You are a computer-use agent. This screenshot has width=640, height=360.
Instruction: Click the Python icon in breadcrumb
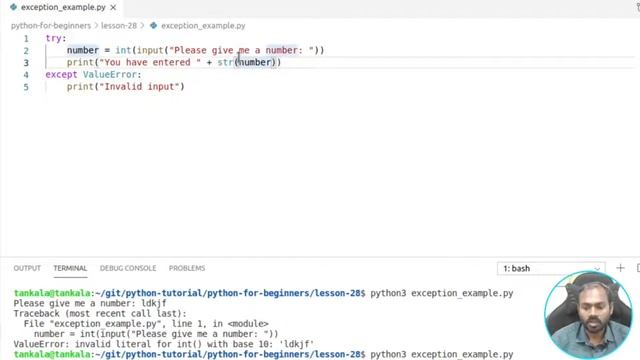(153, 25)
